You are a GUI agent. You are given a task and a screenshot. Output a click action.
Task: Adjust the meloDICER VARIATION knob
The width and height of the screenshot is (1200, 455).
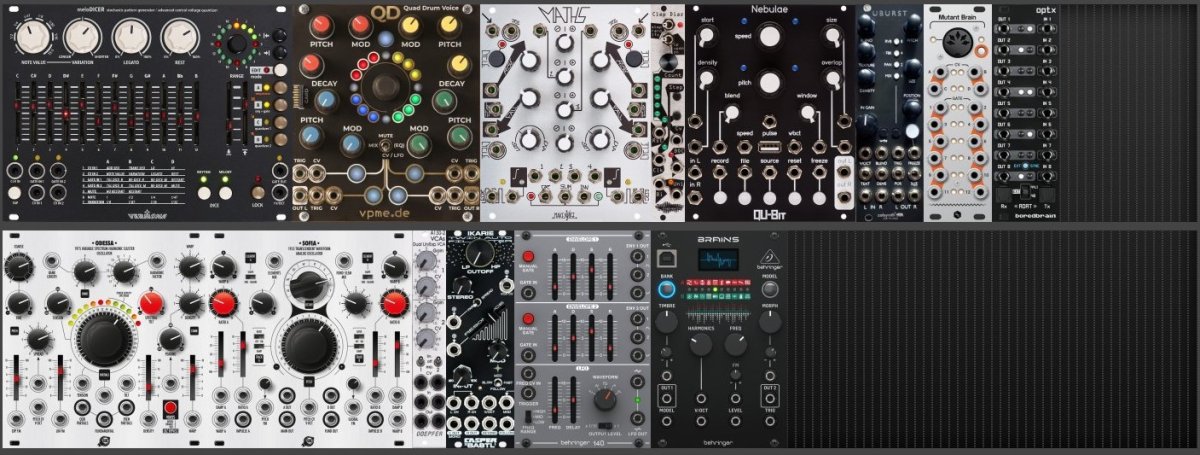(x=82, y=37)
